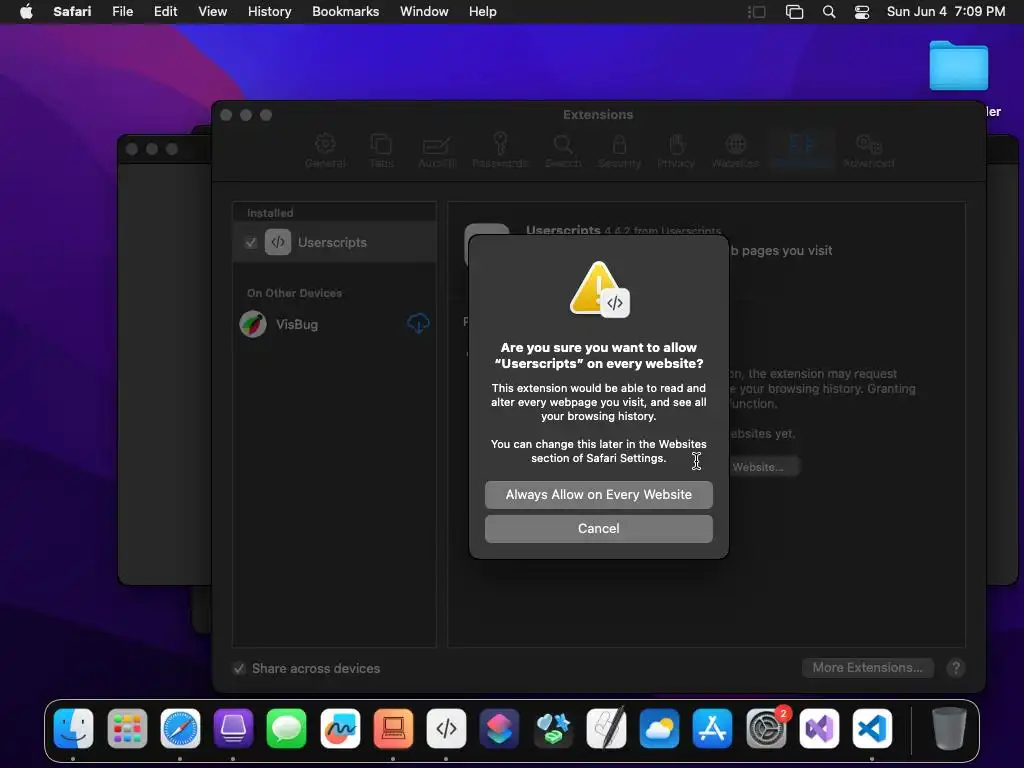Screen dimensions: 1024x768
Task: Open Finder from the Dock
Action: click(73, 728)
